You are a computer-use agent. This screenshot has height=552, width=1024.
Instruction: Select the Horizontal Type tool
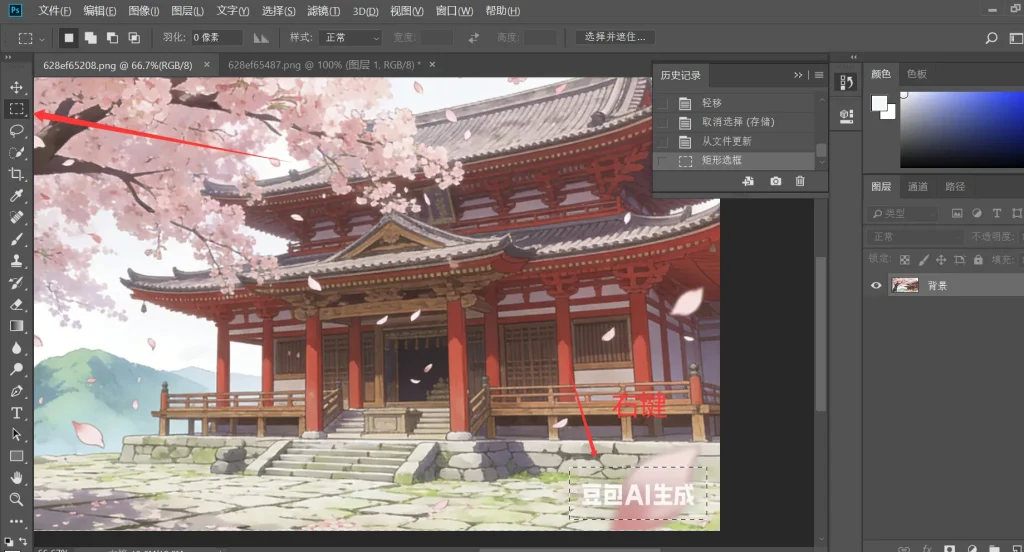pyautogui.click(x=16, y=413)
